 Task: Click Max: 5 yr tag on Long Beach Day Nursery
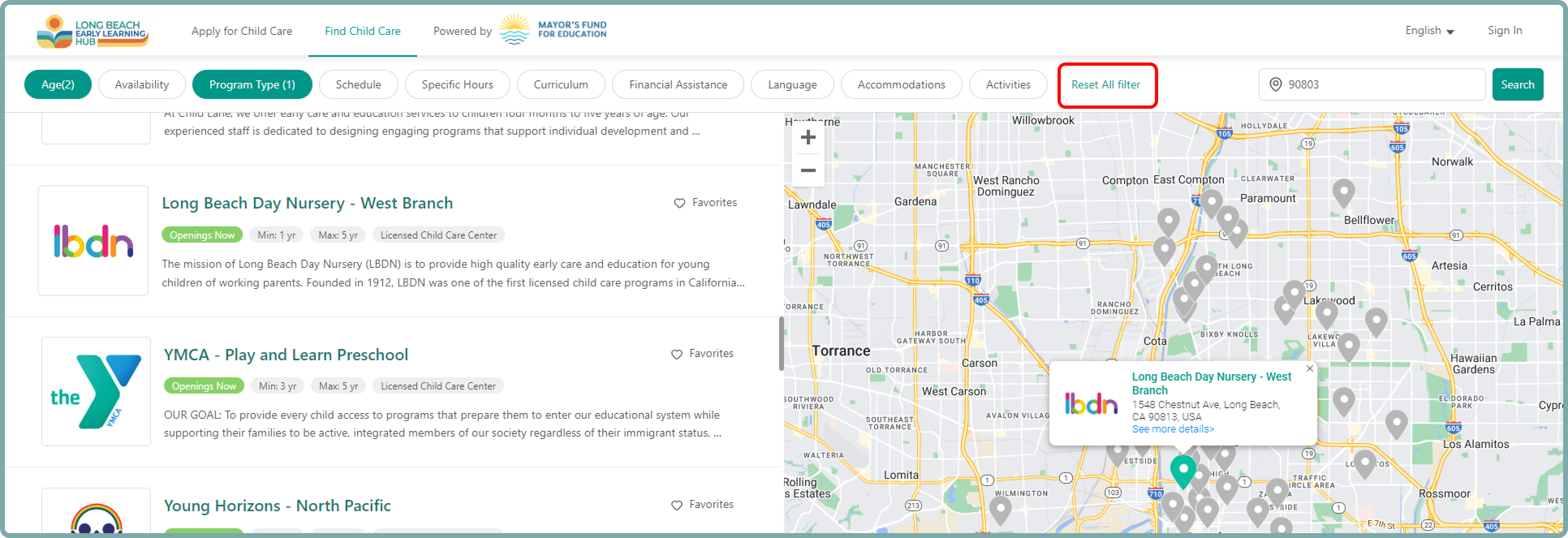(338, 235)
